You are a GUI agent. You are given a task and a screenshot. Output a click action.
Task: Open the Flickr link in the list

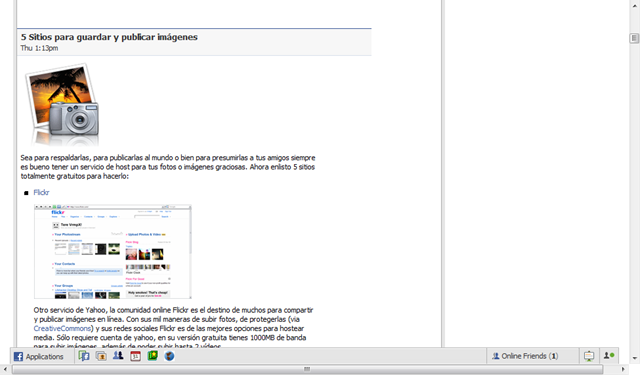[41, 192]
